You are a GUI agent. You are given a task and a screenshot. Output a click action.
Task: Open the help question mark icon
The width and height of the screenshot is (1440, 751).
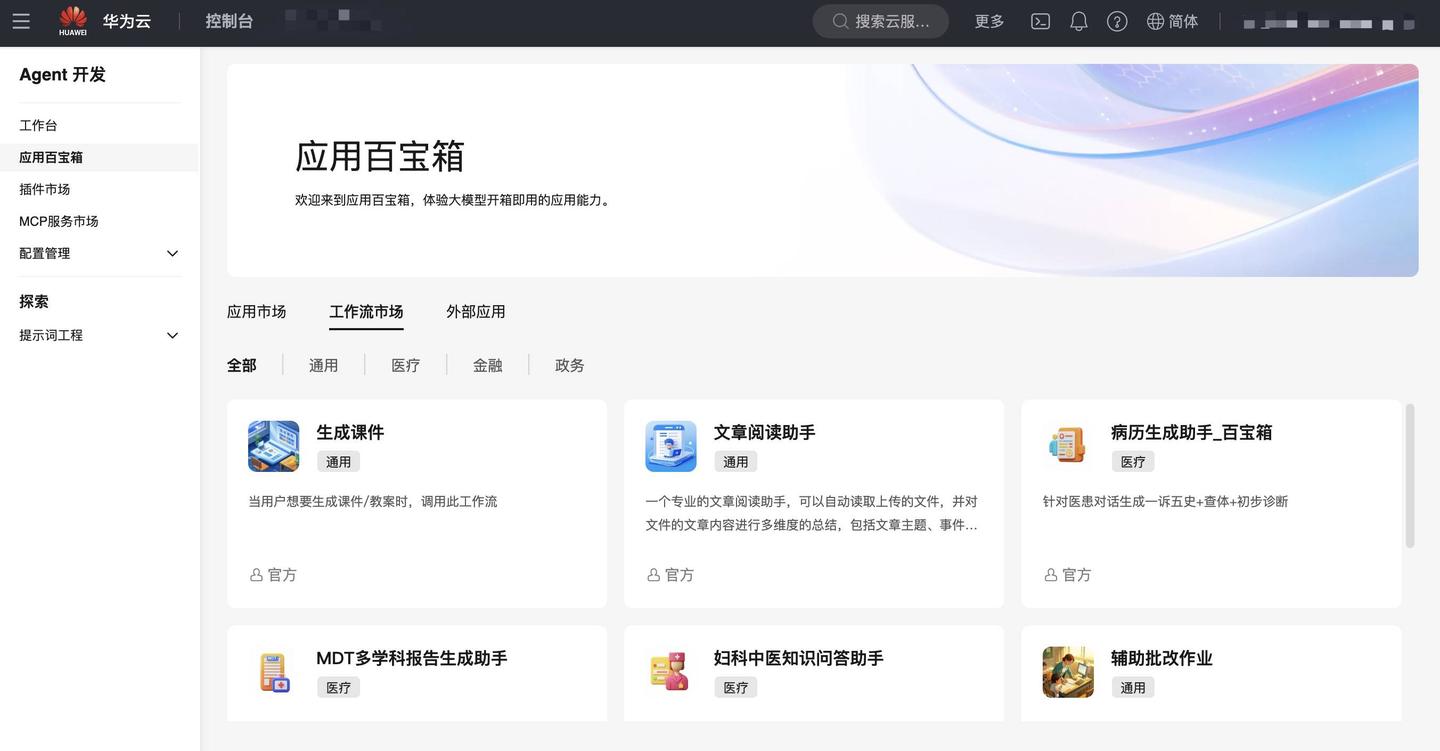[x=1117, y=21]
